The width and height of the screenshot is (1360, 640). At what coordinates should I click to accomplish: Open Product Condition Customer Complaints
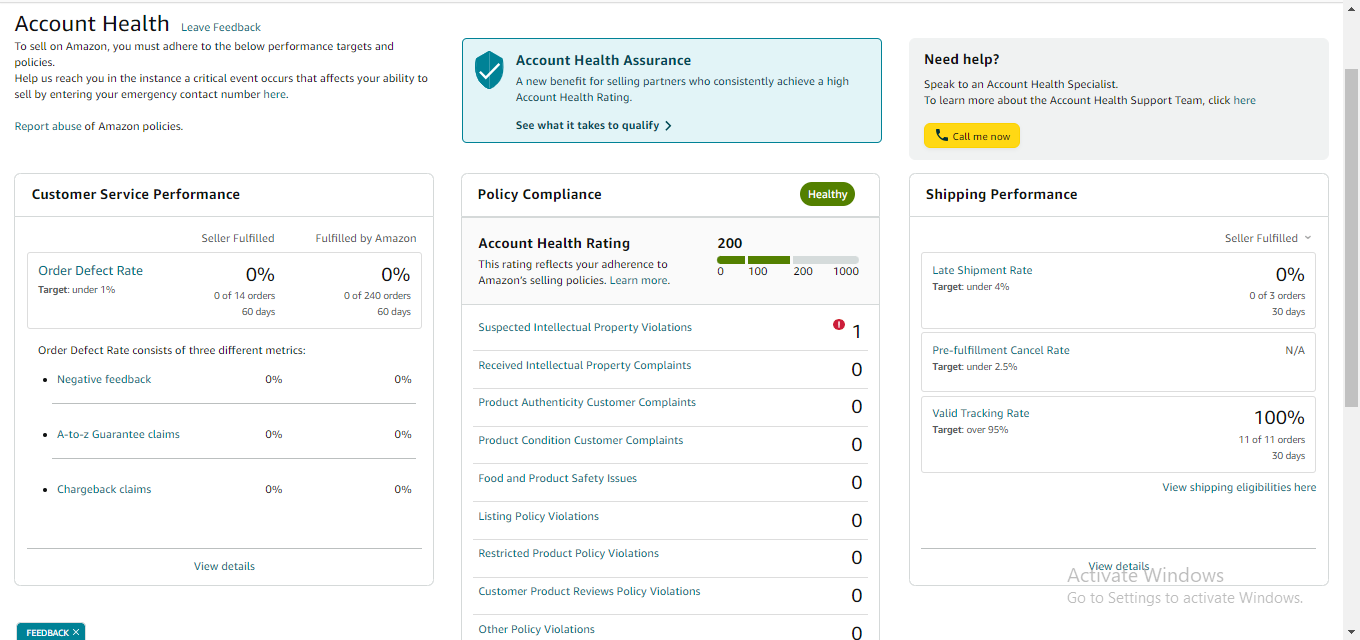coord(581,441)
